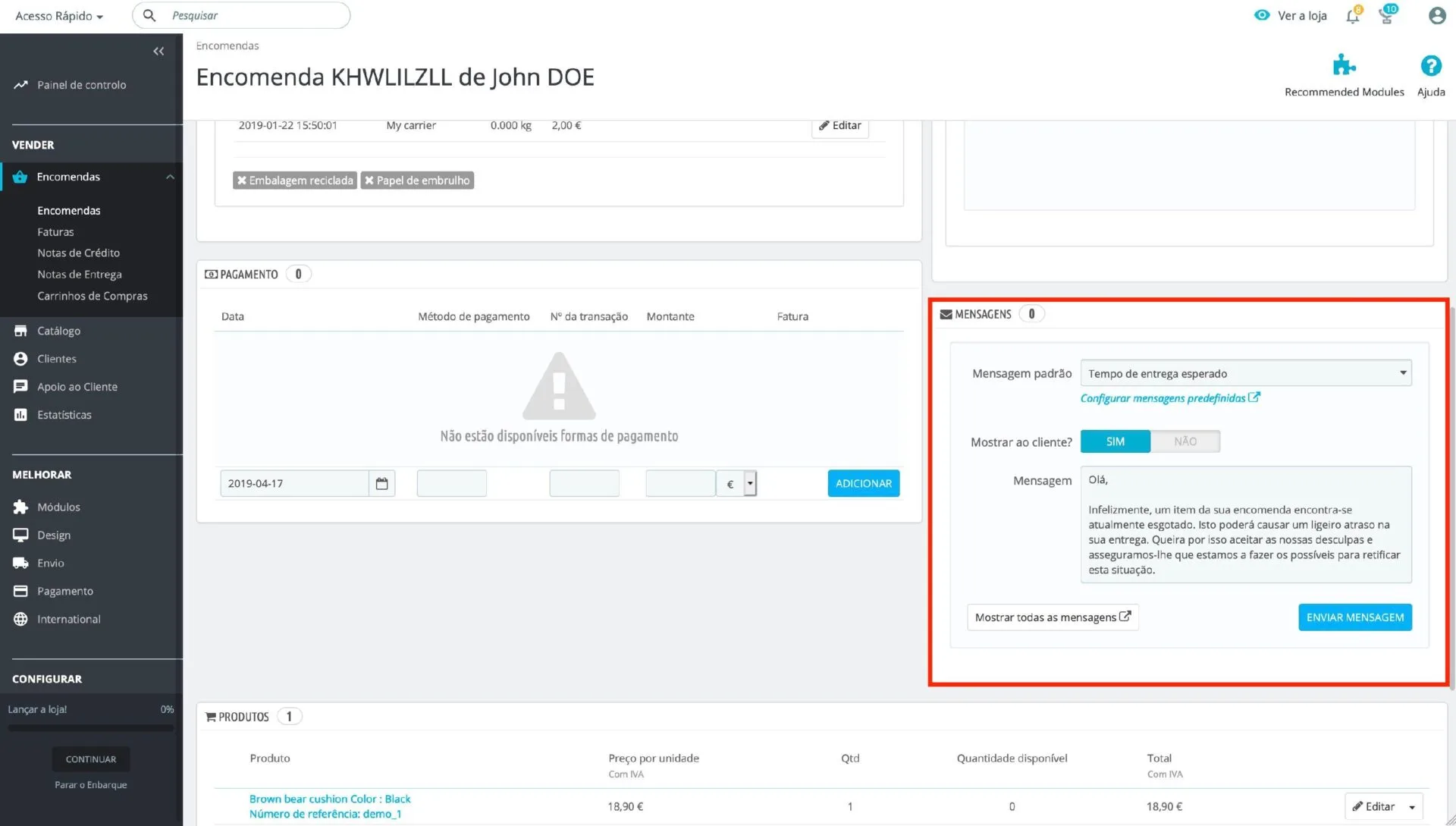Collapse the sidebar with double-chevron icon
Viewport: 1456px width, 826px height.
point(158,52)
